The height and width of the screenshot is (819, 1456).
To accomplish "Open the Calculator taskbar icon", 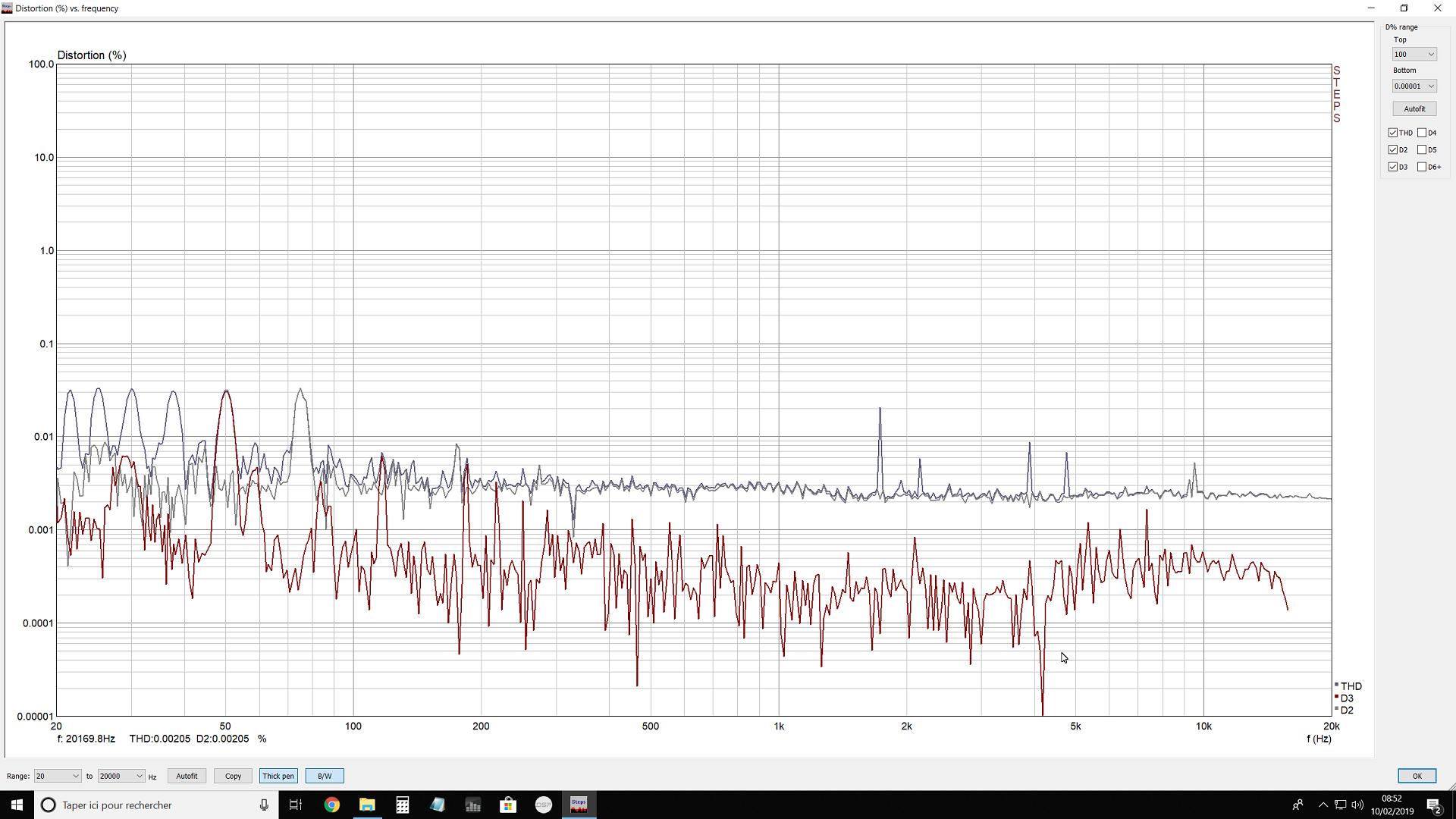I will tap(403, 805).
